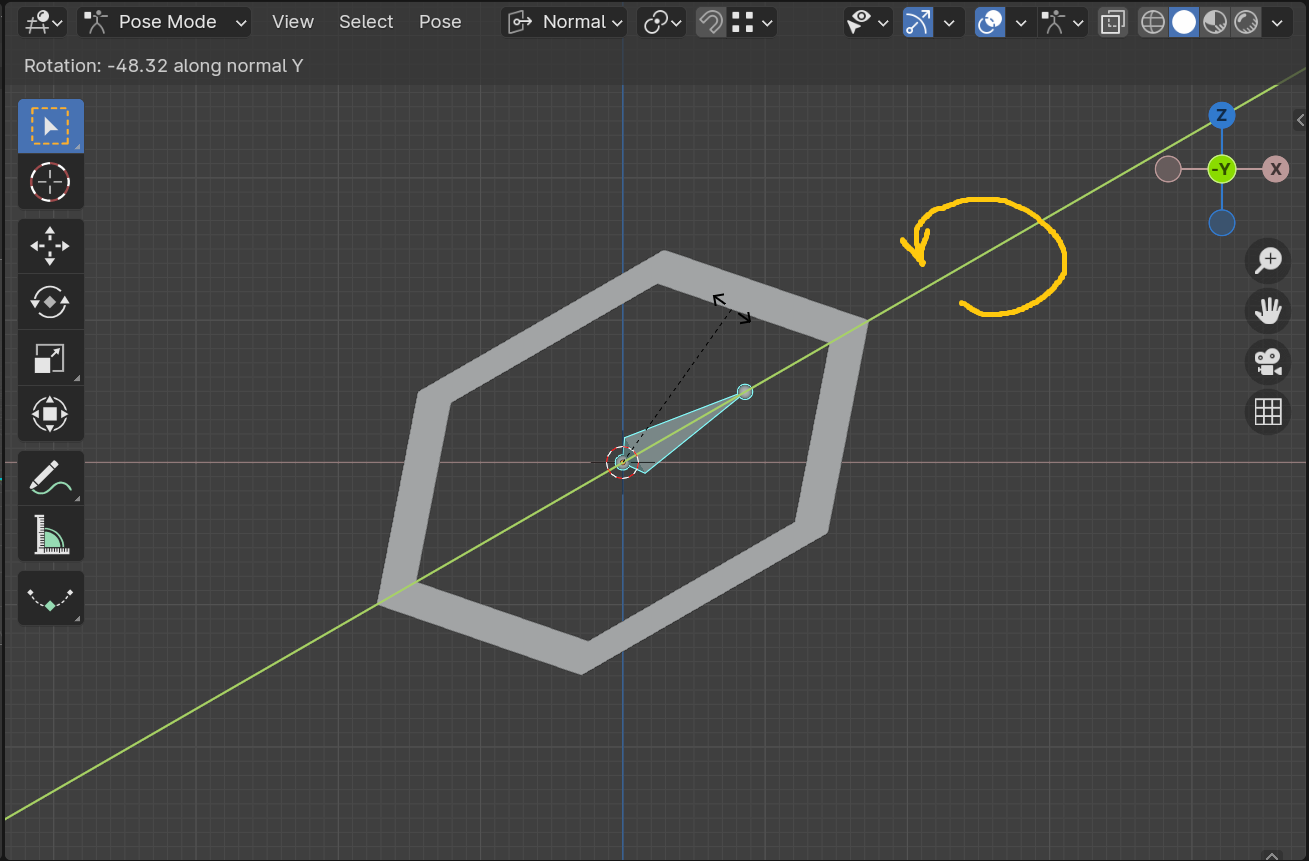Click the X axis gizmo ball
The width and height of the screenshot is (1309, 861).
point(1275,169)
